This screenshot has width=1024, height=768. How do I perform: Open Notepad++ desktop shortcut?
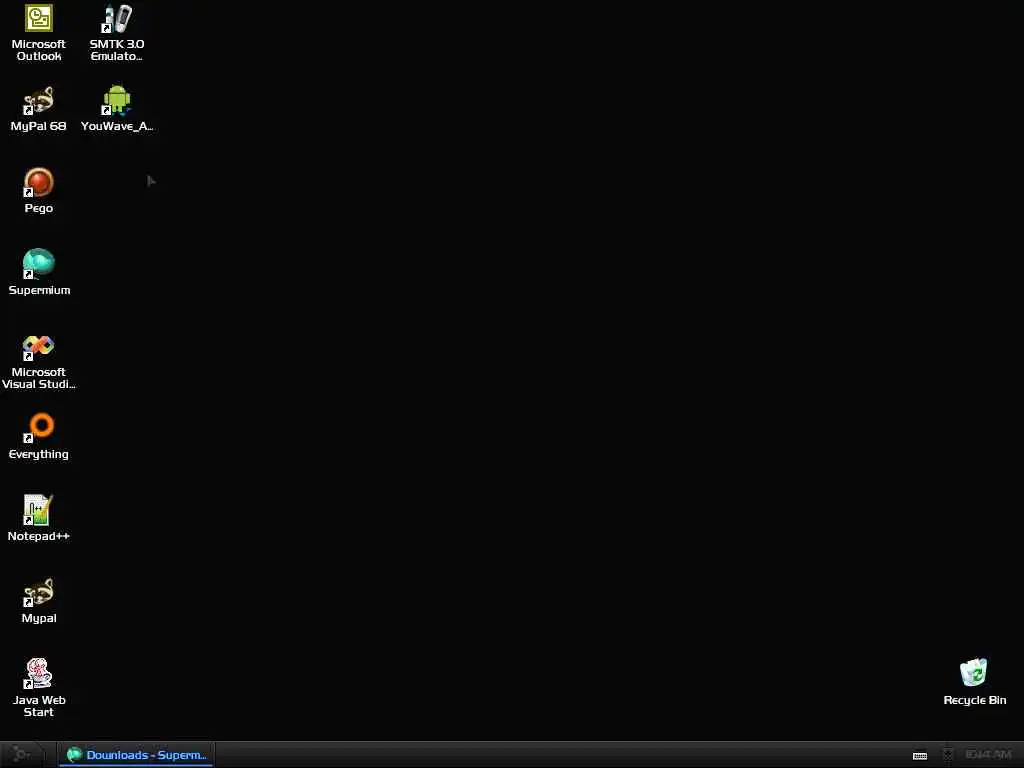tap(39, 519)
